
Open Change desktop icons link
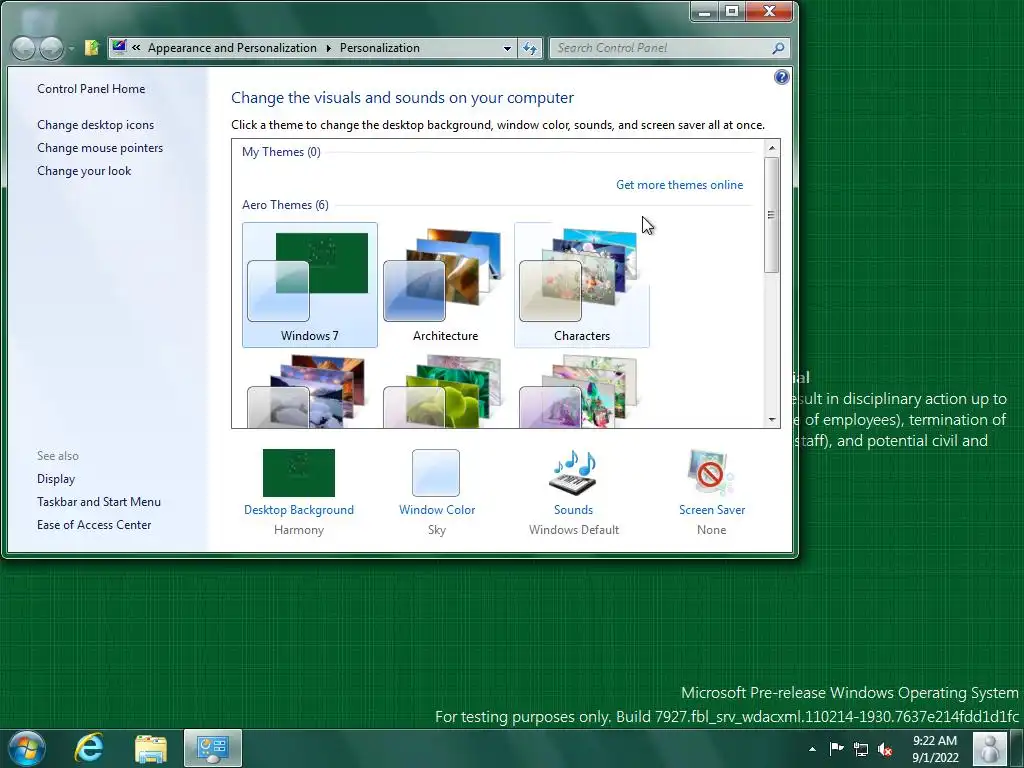tap(95, 125)
